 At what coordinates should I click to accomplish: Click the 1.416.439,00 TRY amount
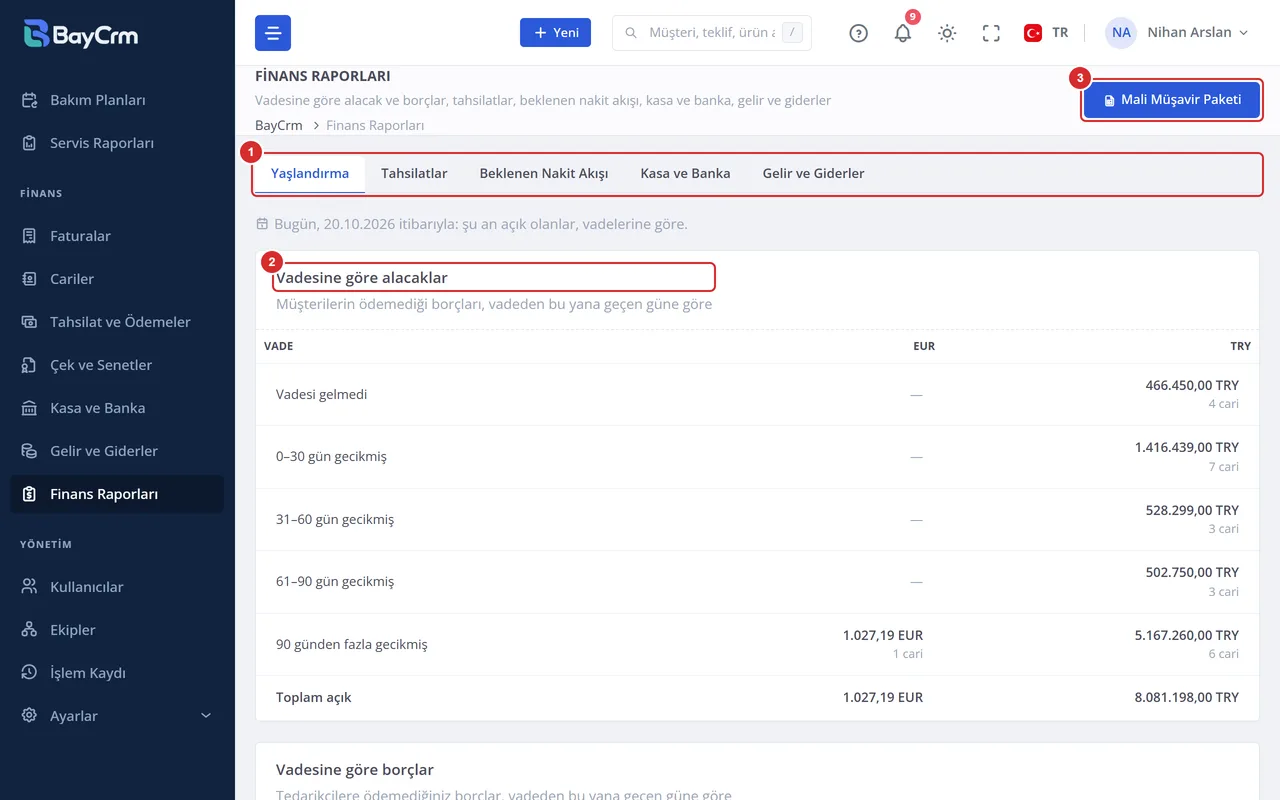pyautogui.click(x=1187, y=447)
